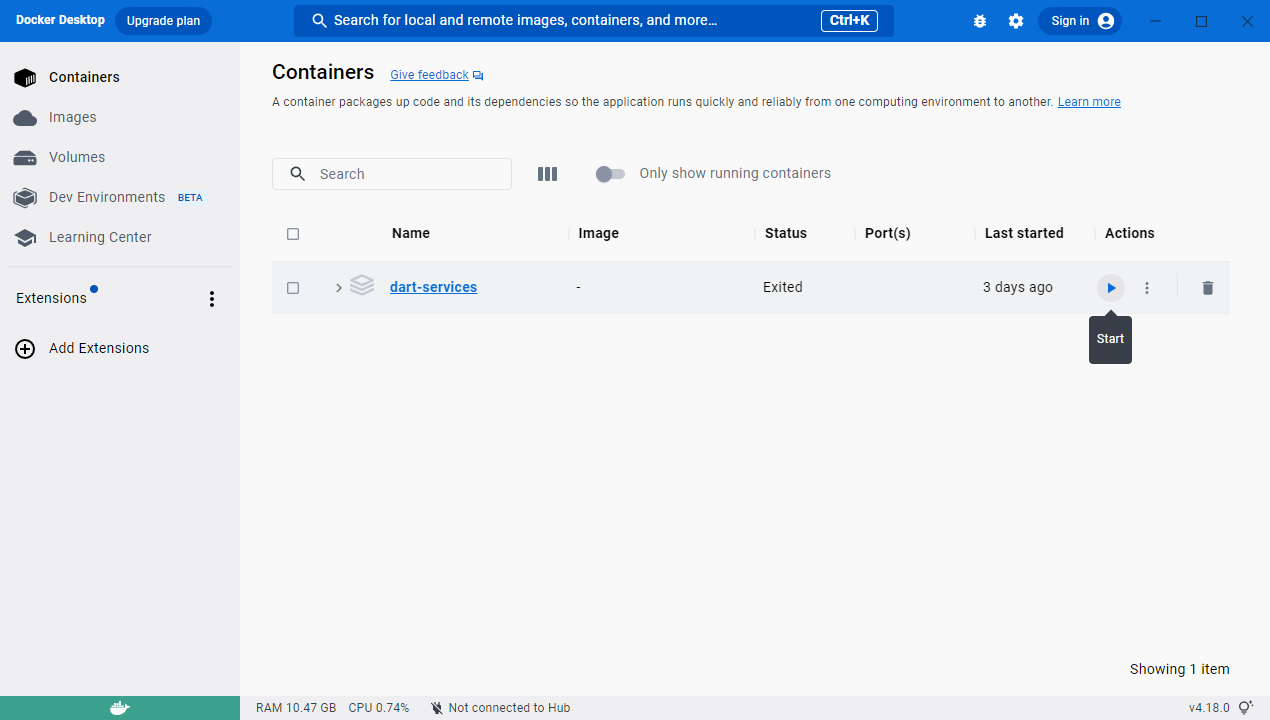Select the dart-services row checkbox
Image resolution: width=1270 pixels, height=720 pixels.
click(293, 288)
